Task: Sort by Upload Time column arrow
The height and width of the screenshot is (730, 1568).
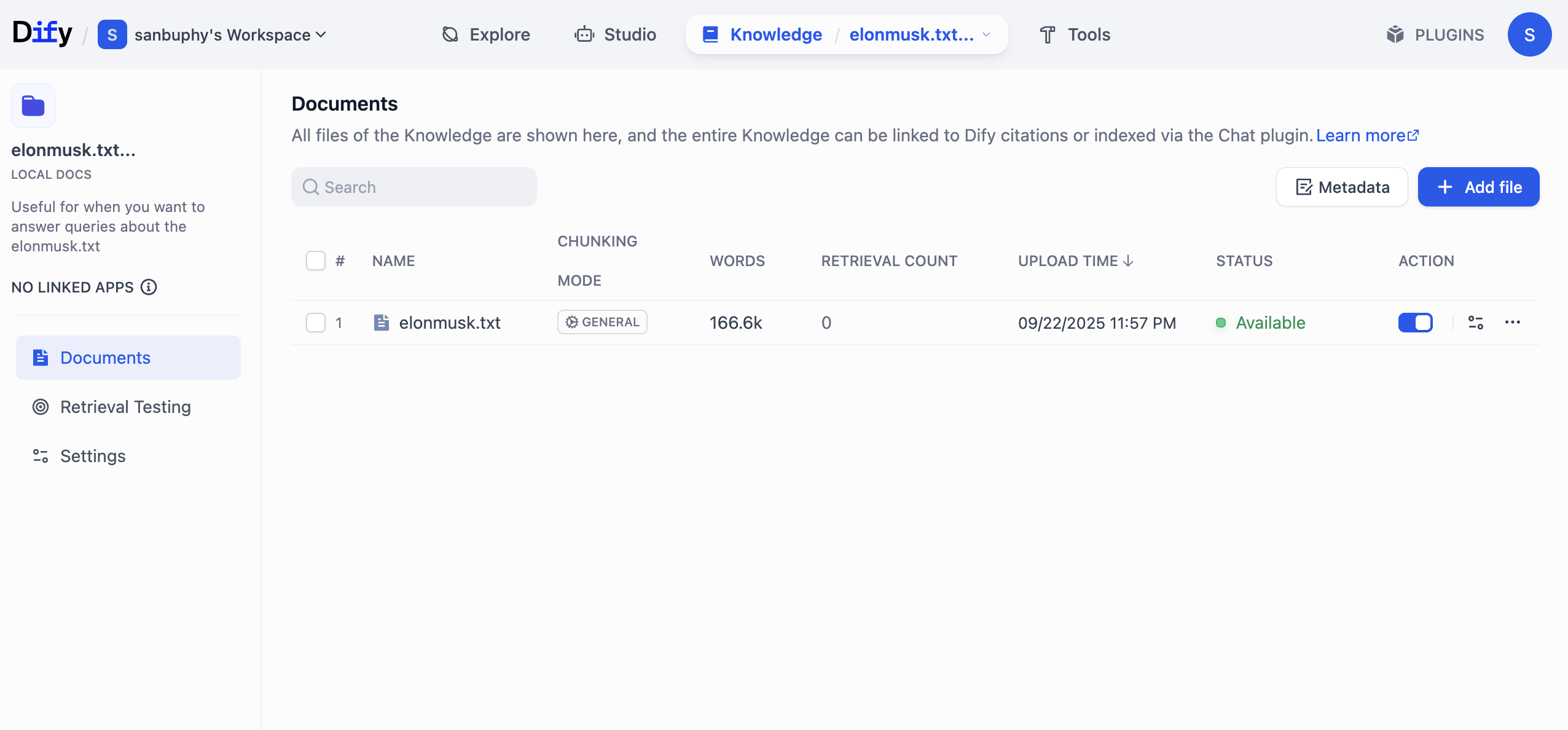Action: [1128, 261]
